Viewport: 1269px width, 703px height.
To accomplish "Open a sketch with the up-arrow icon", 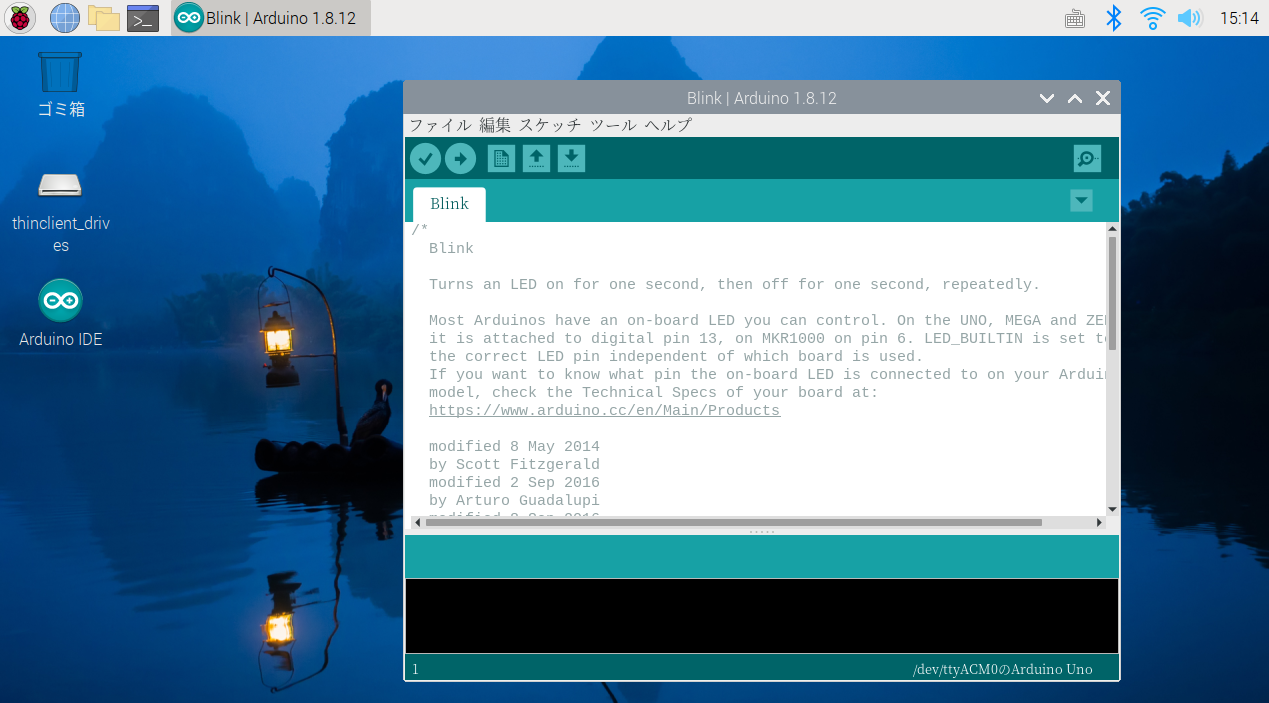I will click(537, 158).
